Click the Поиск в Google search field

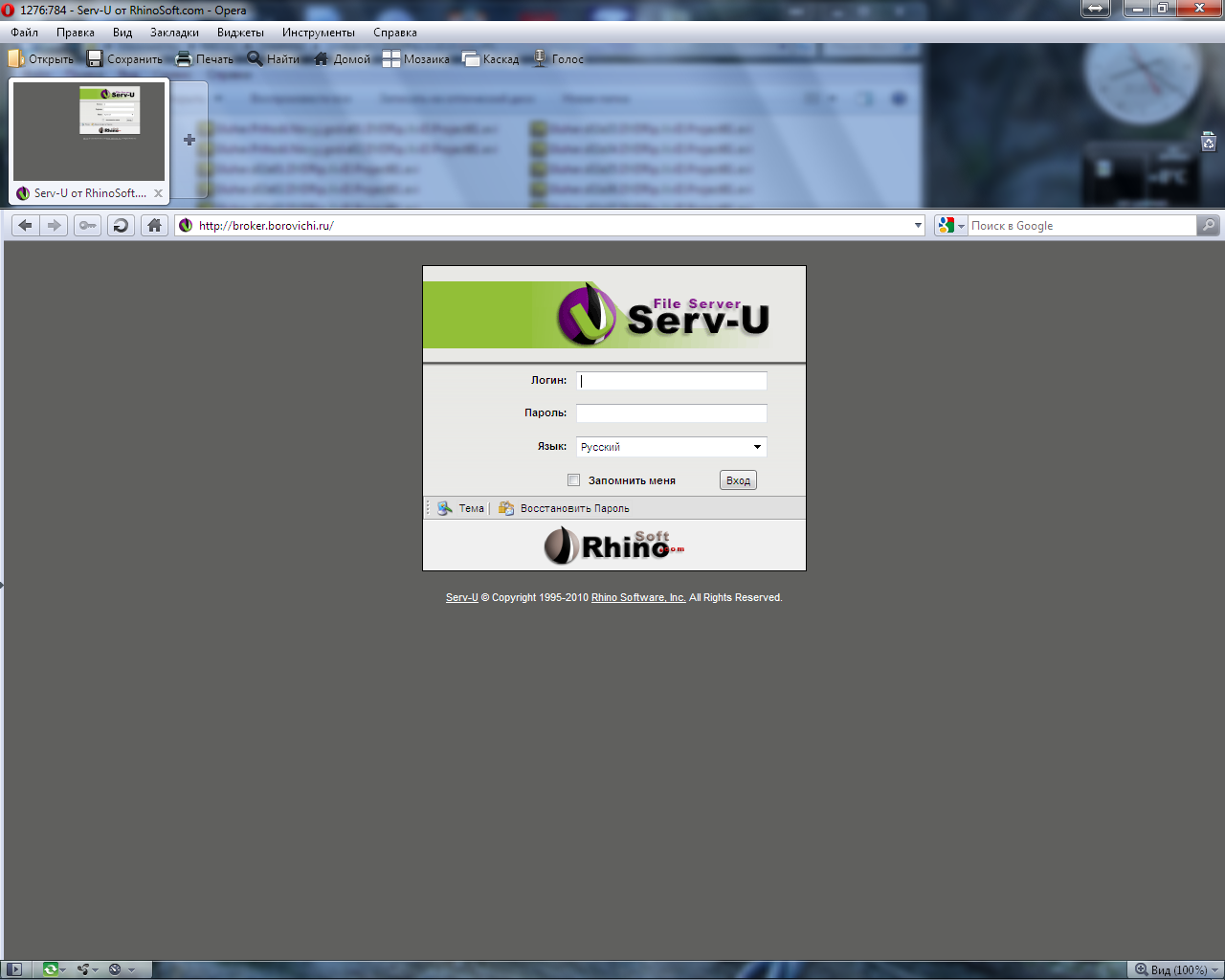pos(1081,226)
